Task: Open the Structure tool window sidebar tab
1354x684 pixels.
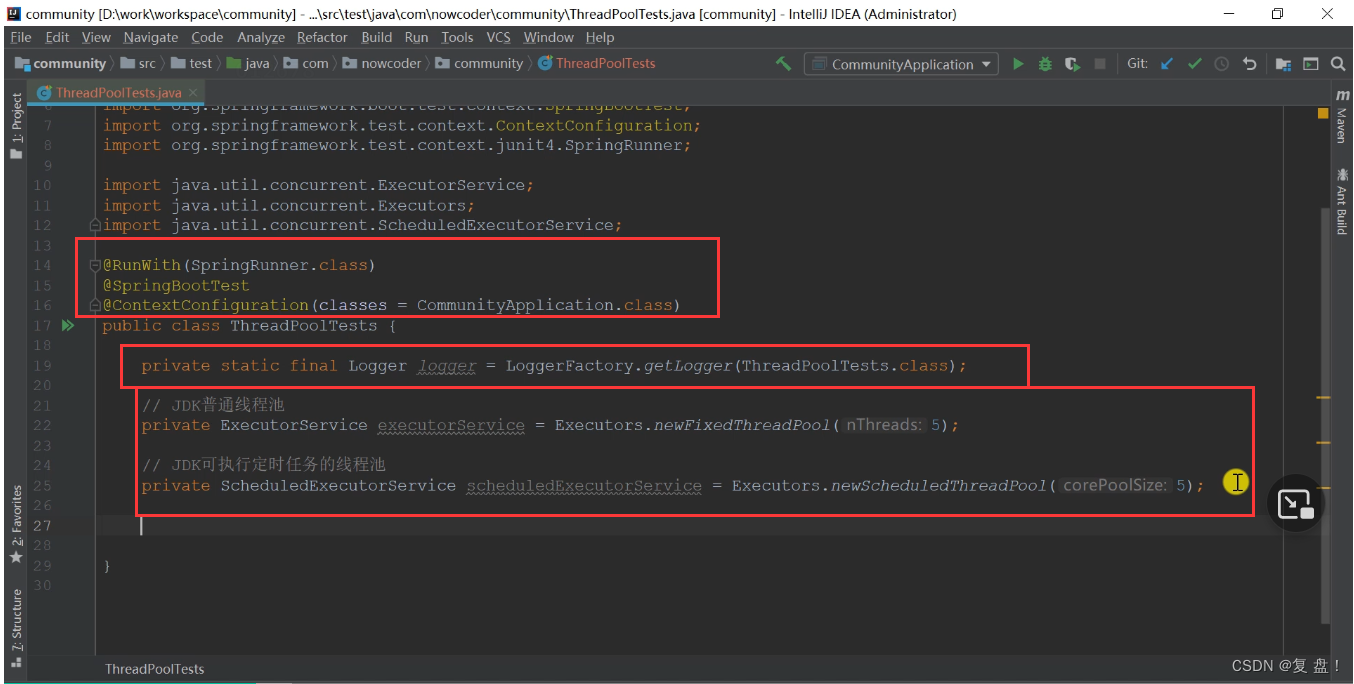Action: [x=16, y=629]
